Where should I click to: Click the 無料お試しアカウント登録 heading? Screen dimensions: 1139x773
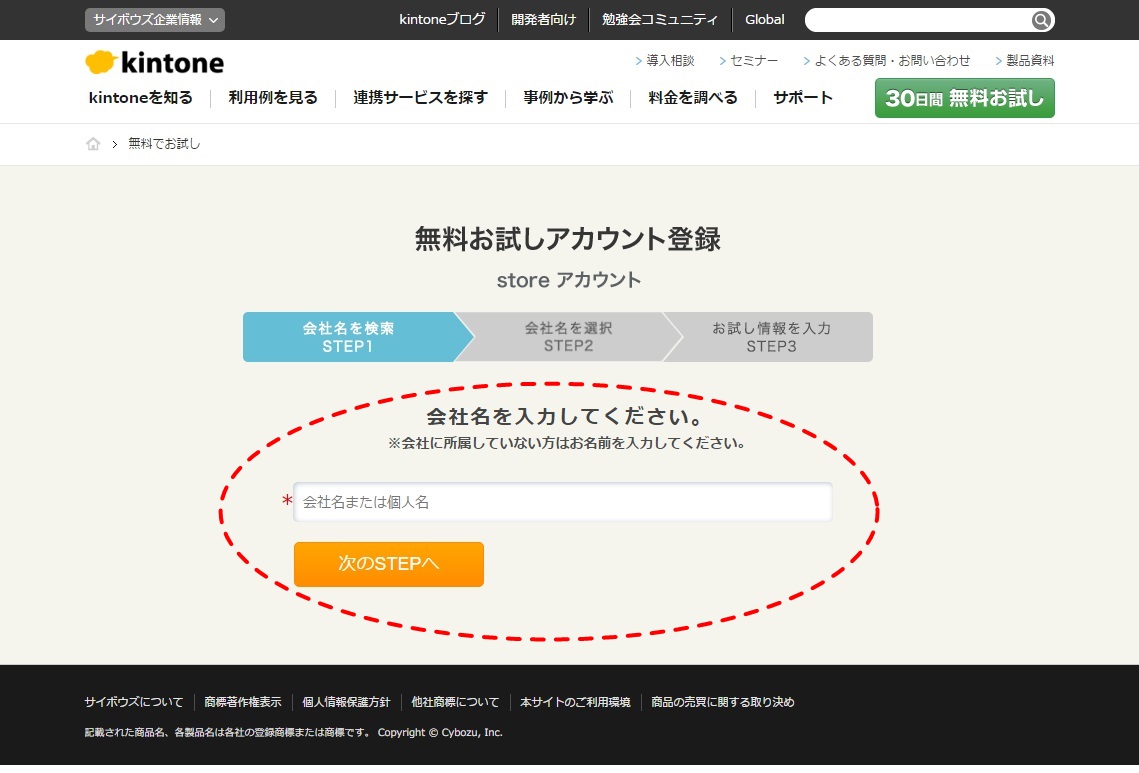(x=568, y=239)
